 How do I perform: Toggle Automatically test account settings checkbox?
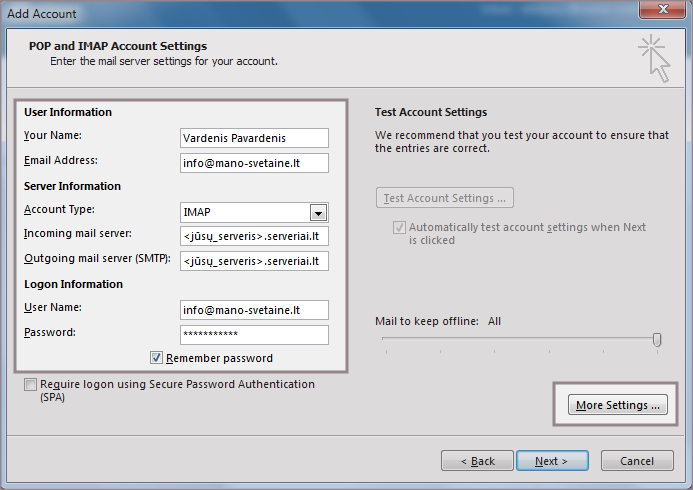tap(400, 228)
